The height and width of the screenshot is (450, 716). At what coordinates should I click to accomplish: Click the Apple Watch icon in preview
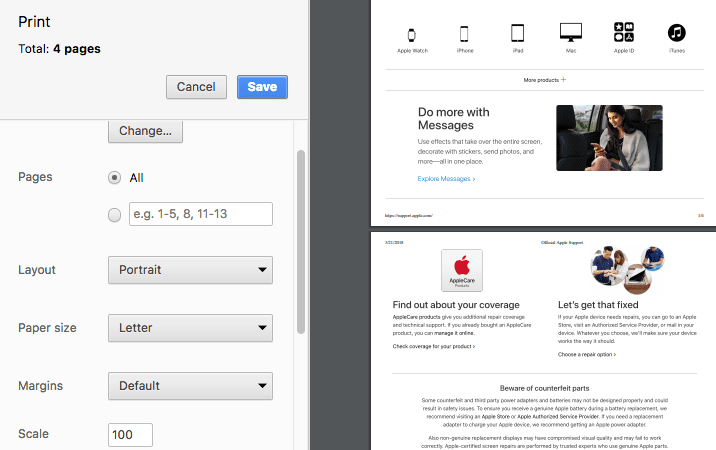[x=411, y=35]
